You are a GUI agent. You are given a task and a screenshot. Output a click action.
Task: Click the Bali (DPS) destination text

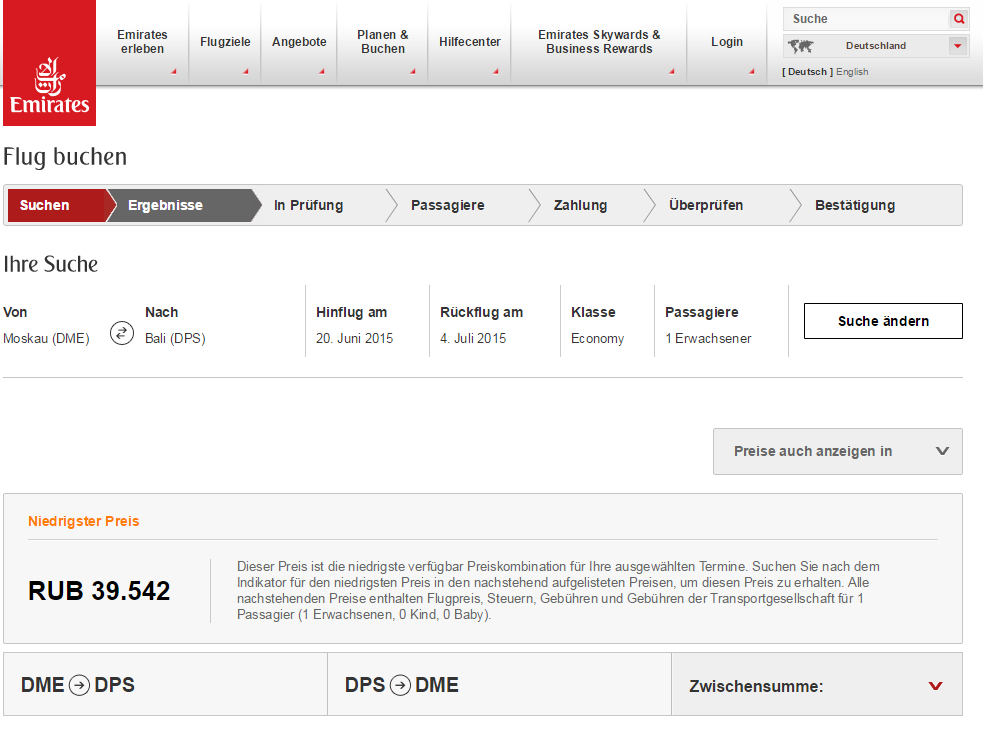[176, 339]
